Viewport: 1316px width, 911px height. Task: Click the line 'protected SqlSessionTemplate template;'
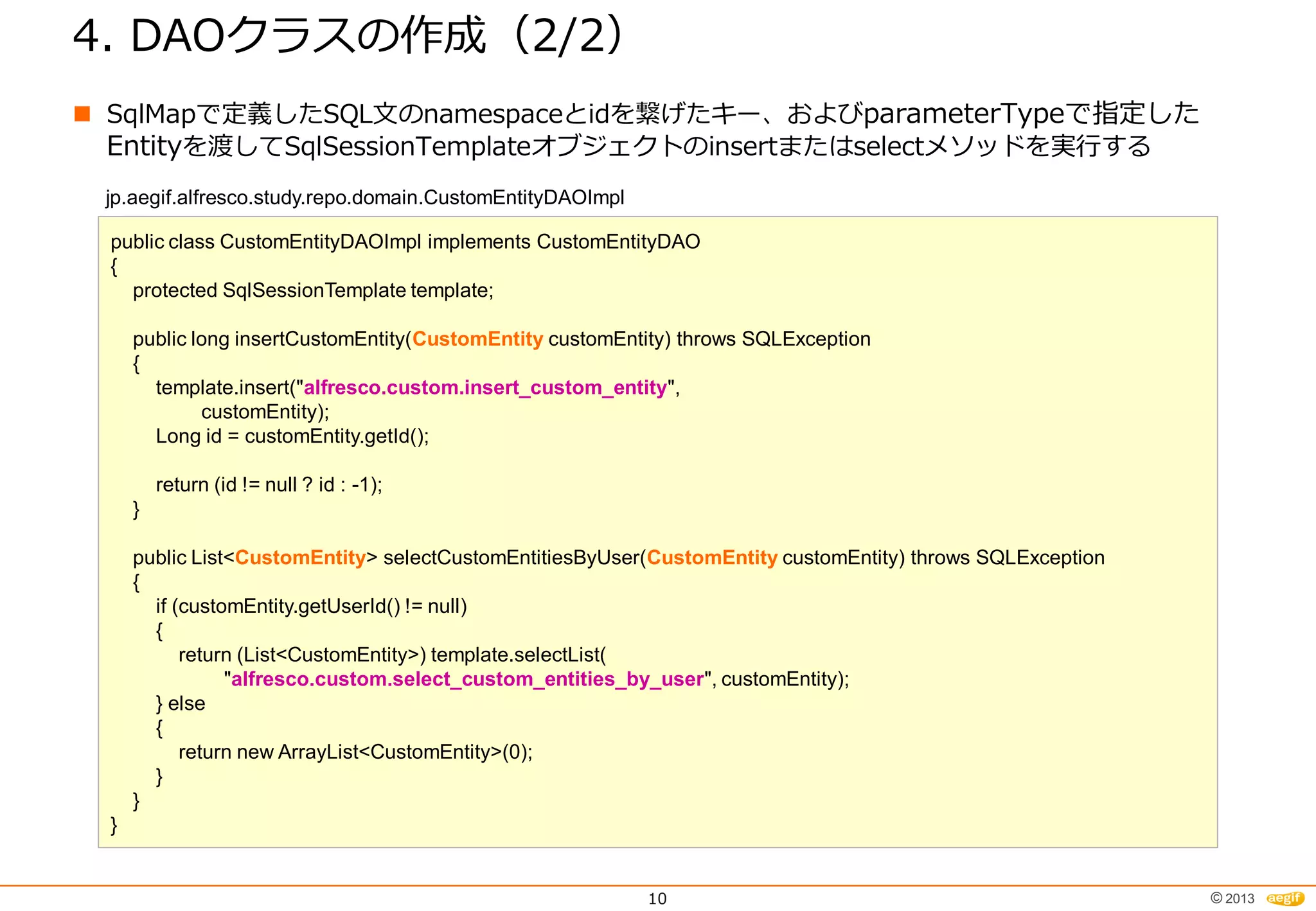pos(313,290)
